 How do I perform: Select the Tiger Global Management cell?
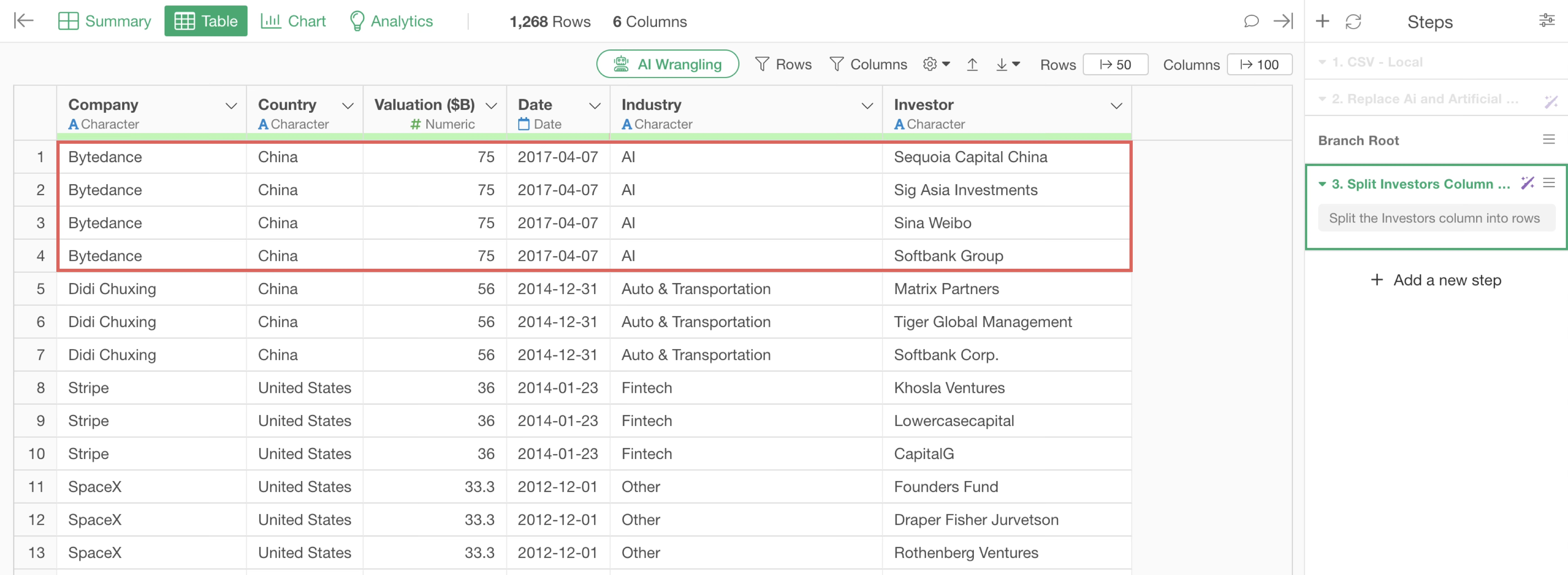click(1007, 321)
